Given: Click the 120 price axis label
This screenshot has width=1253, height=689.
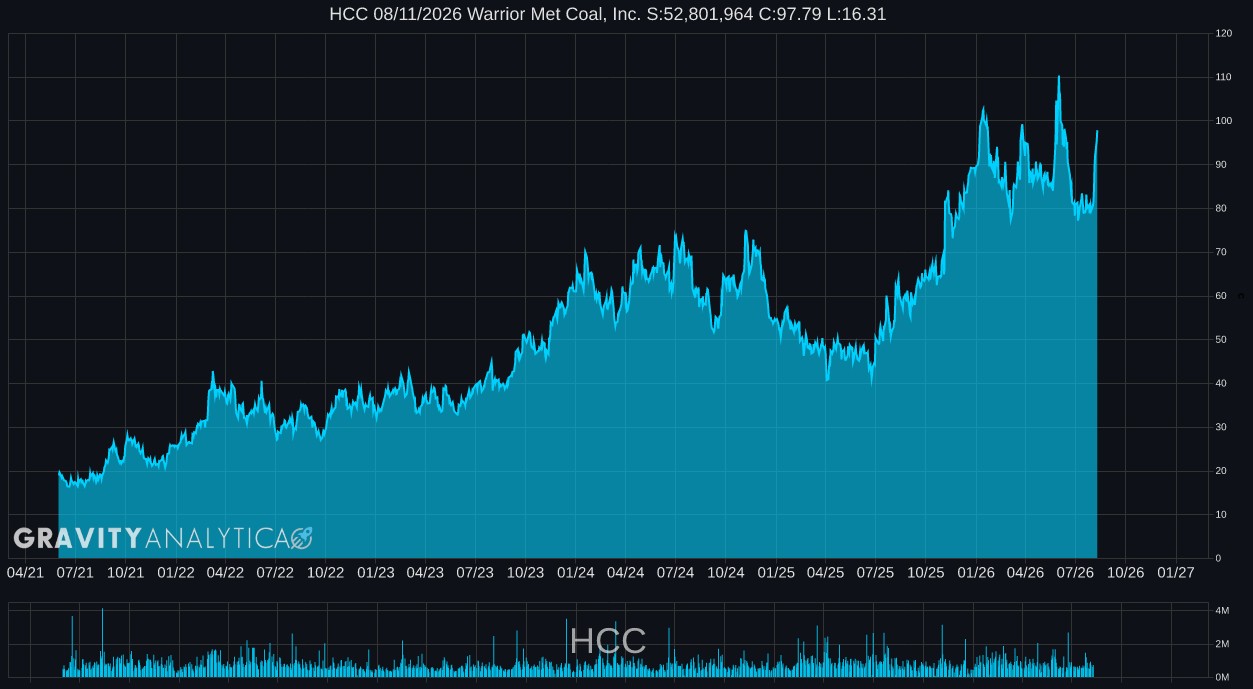Looking at the screenshot, I should (1223, 33).
